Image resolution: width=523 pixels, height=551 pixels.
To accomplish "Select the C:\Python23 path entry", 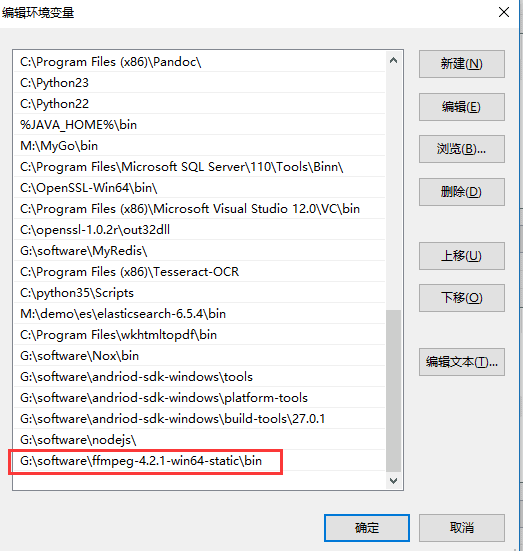I will [200, 83].
